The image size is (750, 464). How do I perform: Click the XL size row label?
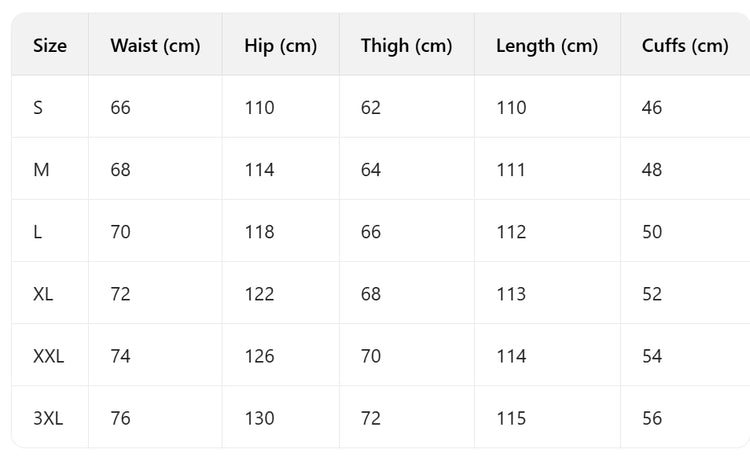coord(43,294)
